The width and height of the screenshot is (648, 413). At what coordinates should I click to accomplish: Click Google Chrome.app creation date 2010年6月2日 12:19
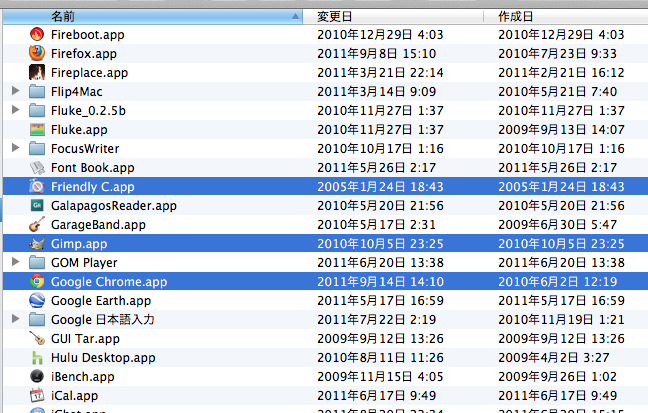[x=557, y=282]
